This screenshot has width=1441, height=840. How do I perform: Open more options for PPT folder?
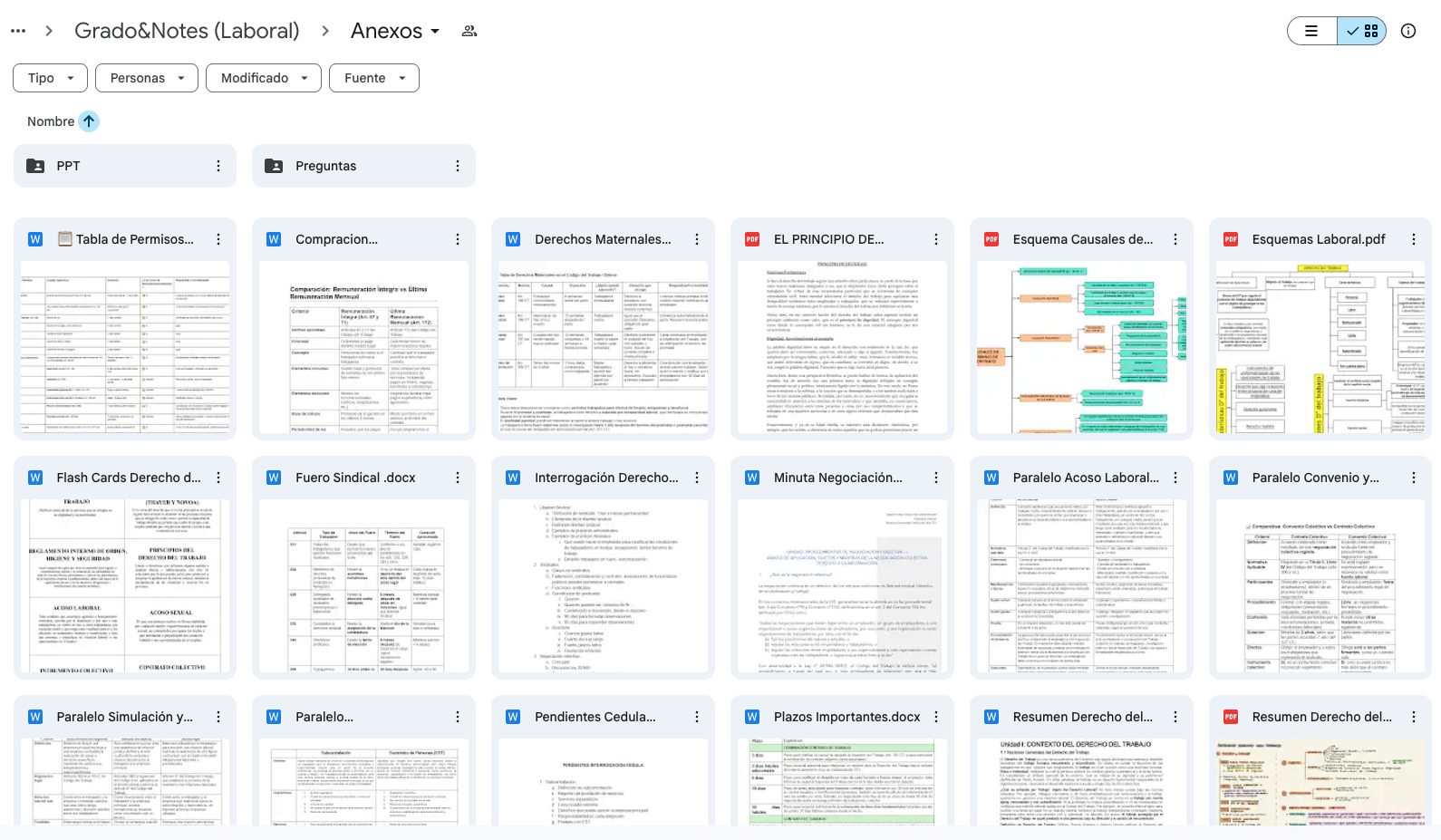tap(218, 166)
